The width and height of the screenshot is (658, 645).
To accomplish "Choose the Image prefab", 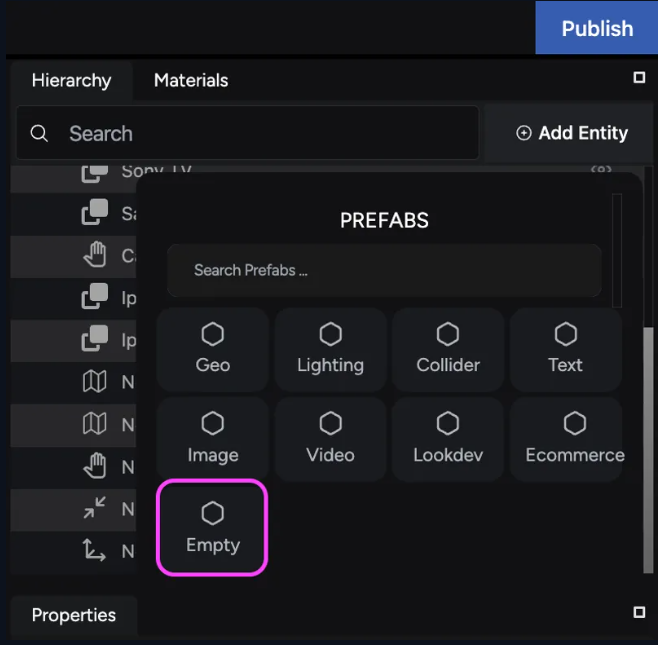I will click(212, 439).
